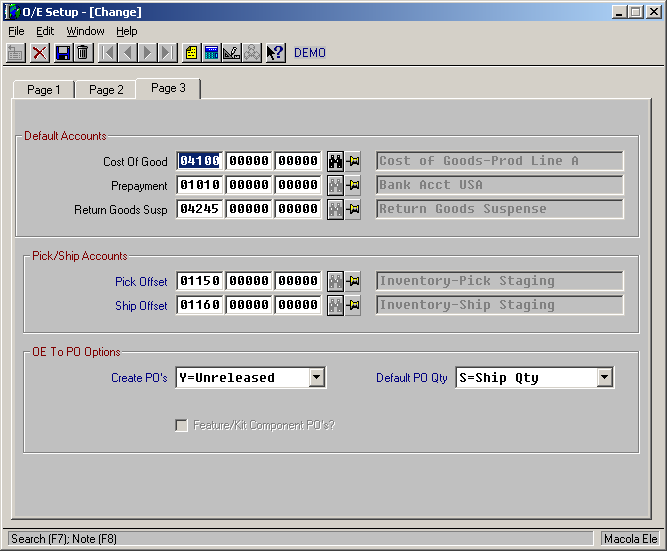Click the Return Goods Suspense description
Image resolution: width=667 pixels, height=551 pixels.
500,209
